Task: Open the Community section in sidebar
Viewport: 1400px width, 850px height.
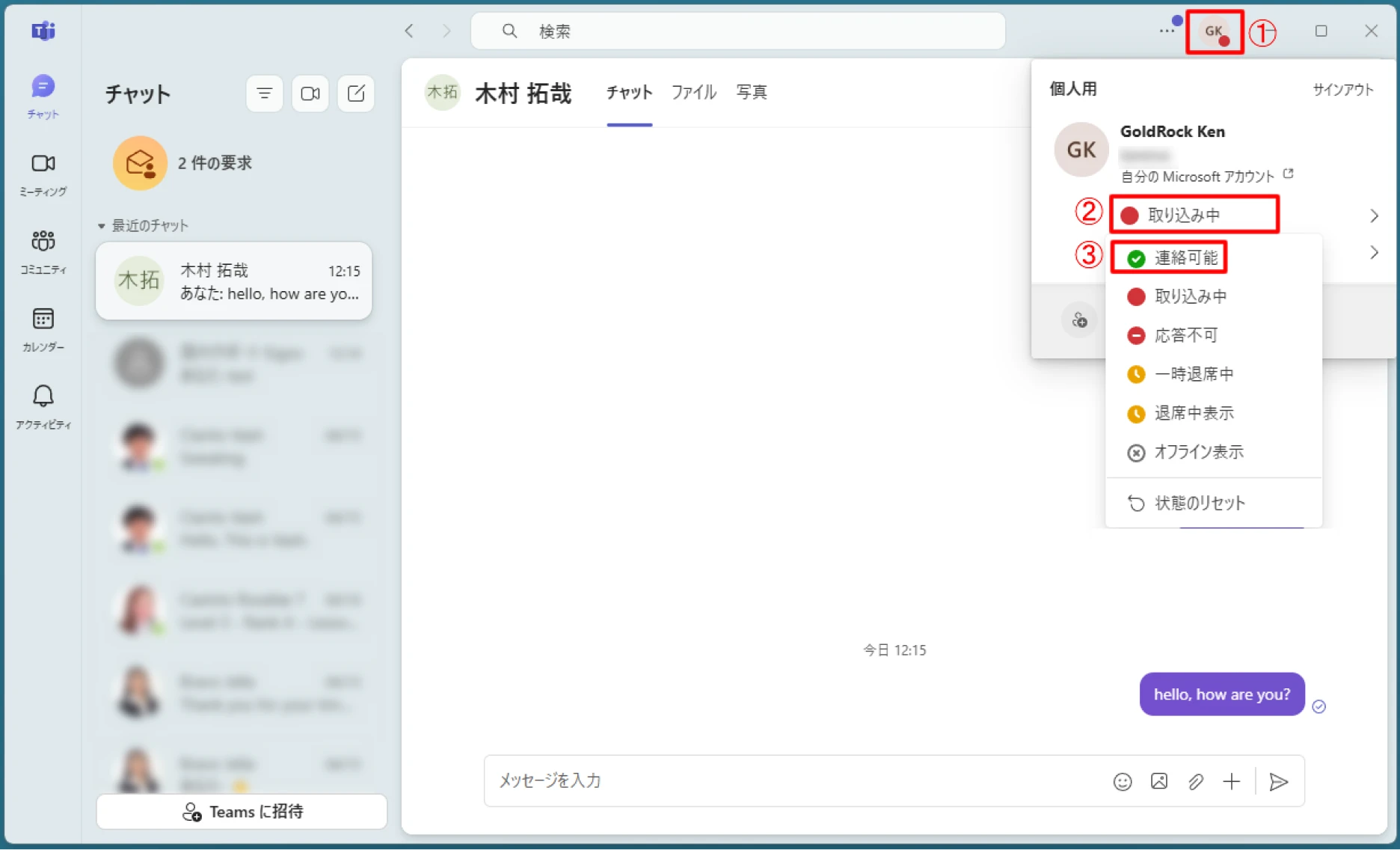Action: click(x=43, y=251)
